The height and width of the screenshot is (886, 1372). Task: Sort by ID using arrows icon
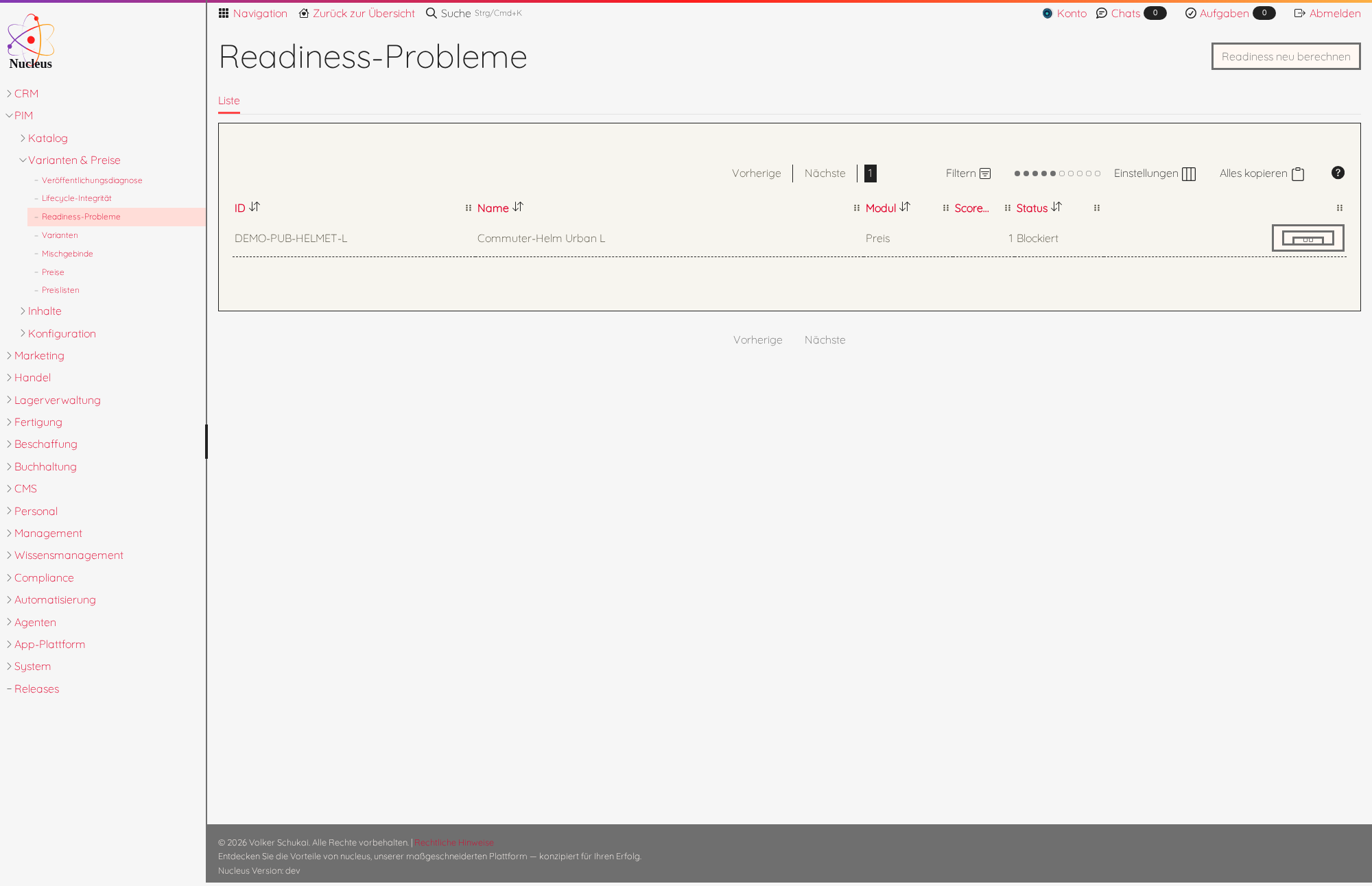[255, 206]
